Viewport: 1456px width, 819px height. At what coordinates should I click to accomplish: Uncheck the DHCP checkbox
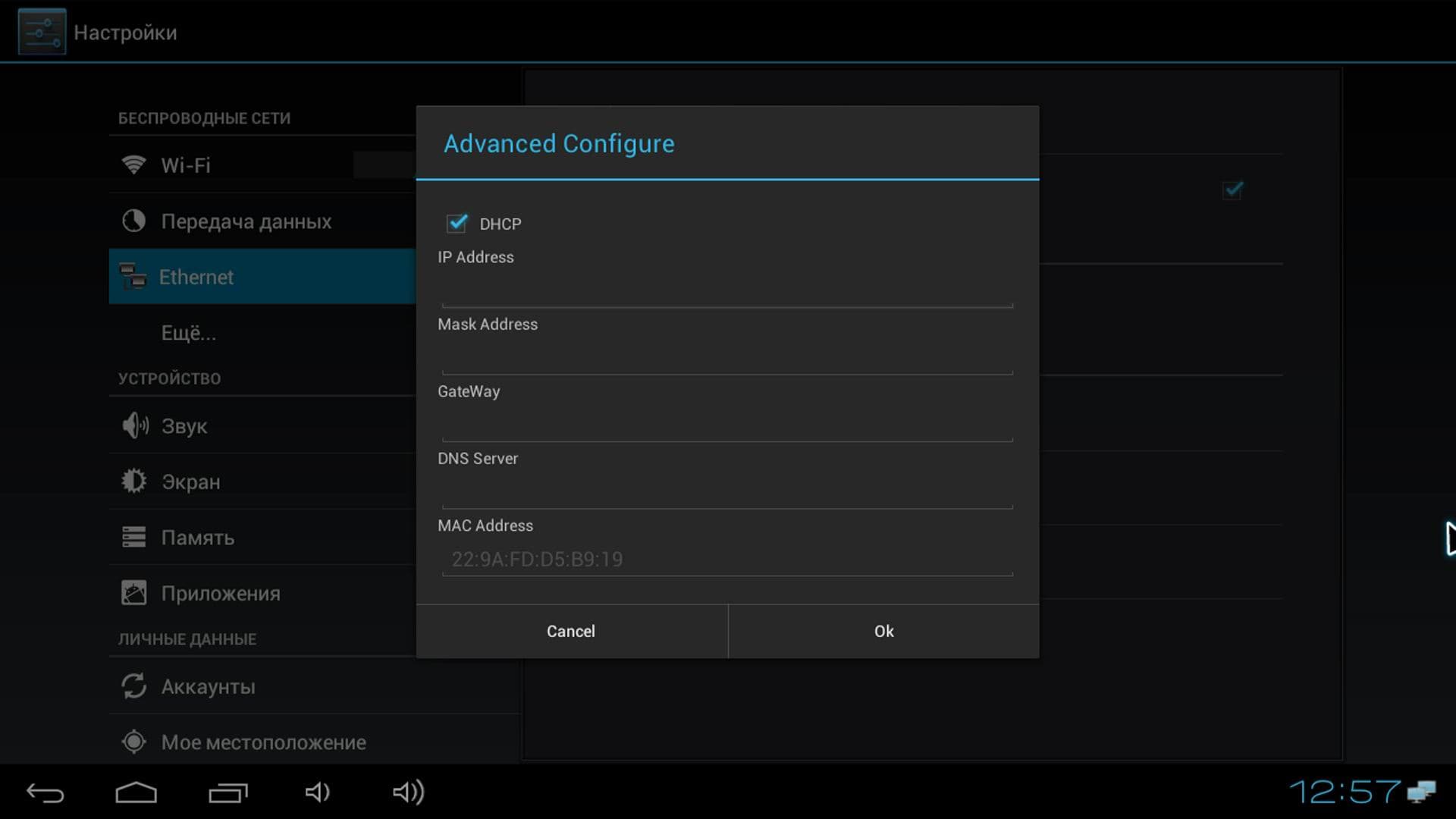click(x=457, y=223)
